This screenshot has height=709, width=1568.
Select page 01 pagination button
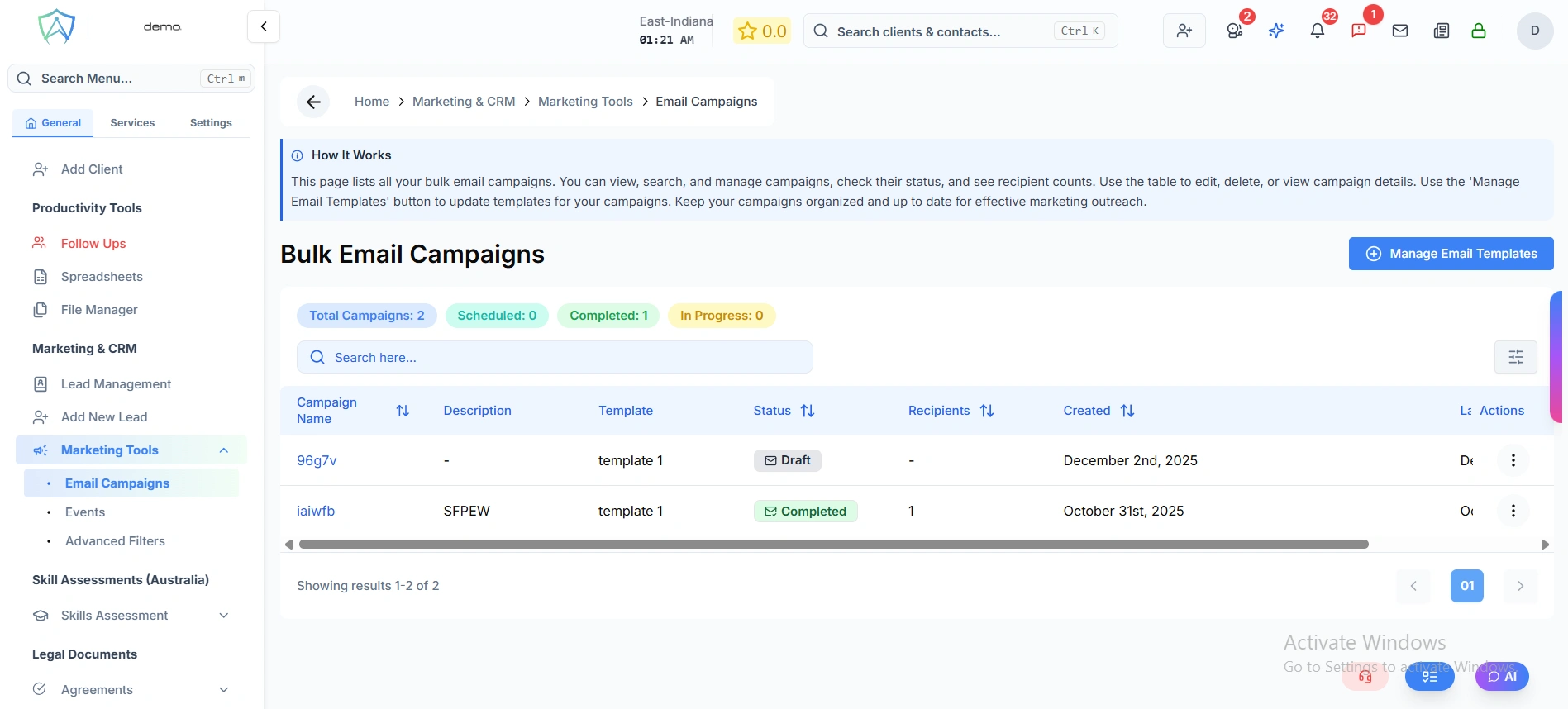(x=1467, y=586)
